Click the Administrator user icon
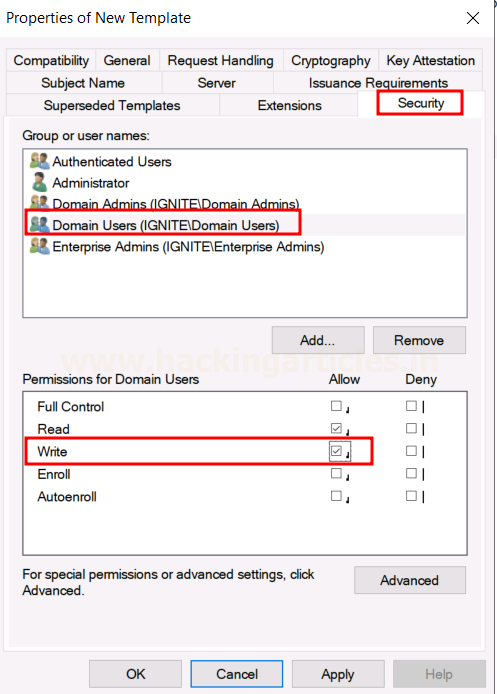The image size is (497, 694). point(39,182)
